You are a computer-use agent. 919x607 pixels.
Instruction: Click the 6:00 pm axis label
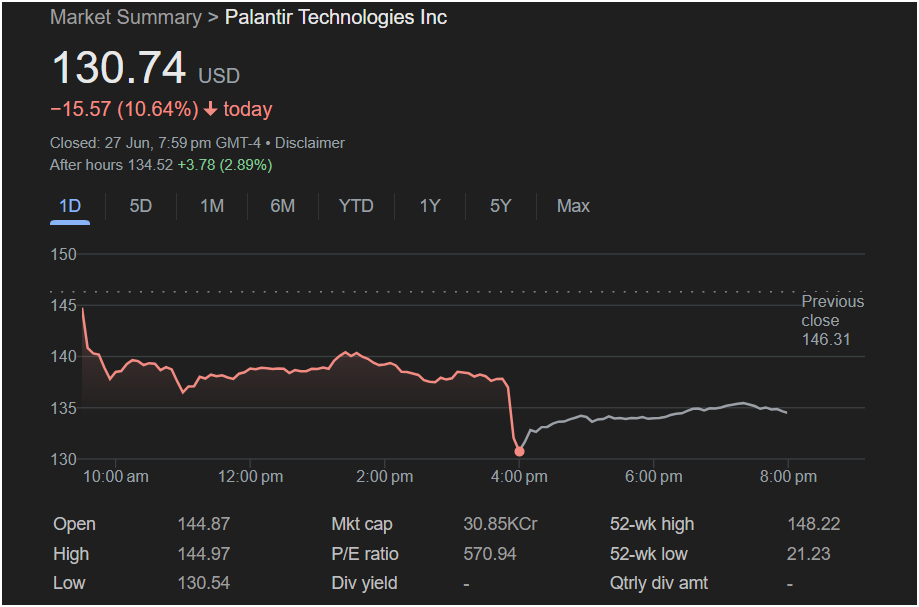[653, 476]
